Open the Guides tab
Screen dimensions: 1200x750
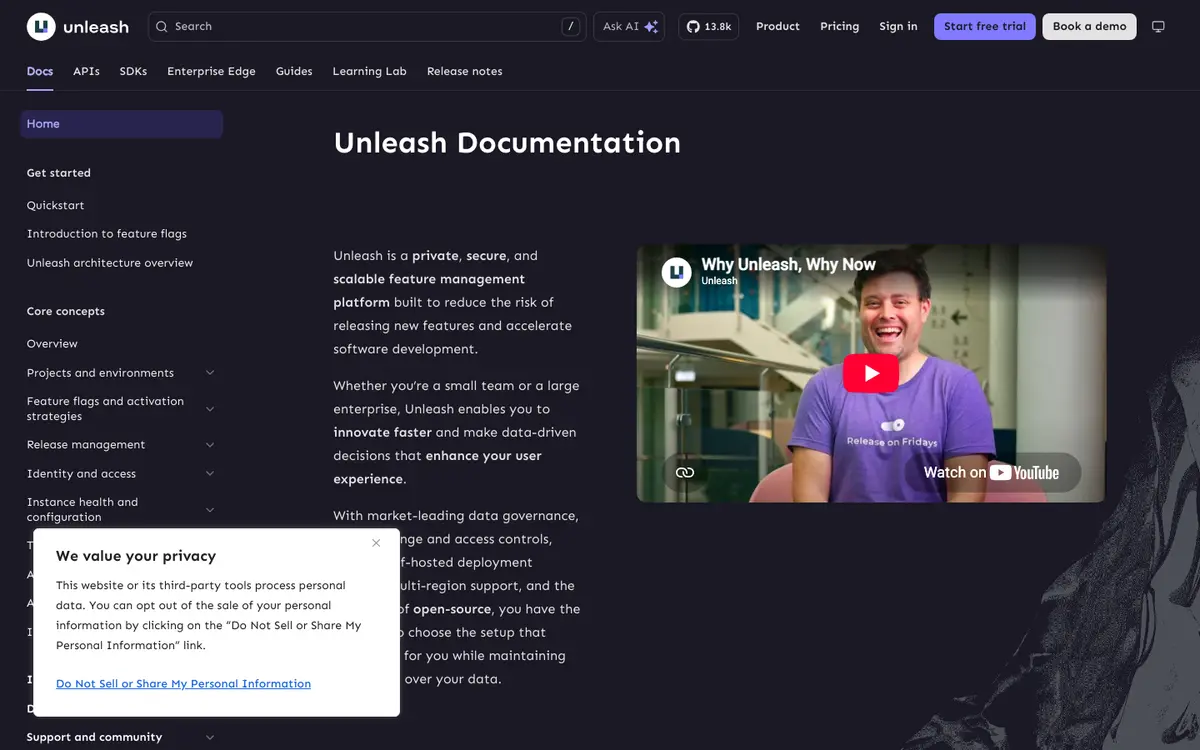[294, 72]
